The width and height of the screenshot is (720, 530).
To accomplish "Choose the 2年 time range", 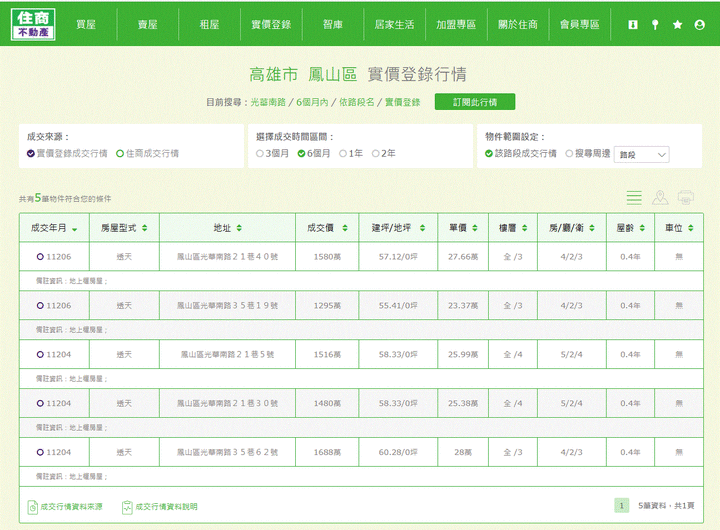I will point(383,153).
